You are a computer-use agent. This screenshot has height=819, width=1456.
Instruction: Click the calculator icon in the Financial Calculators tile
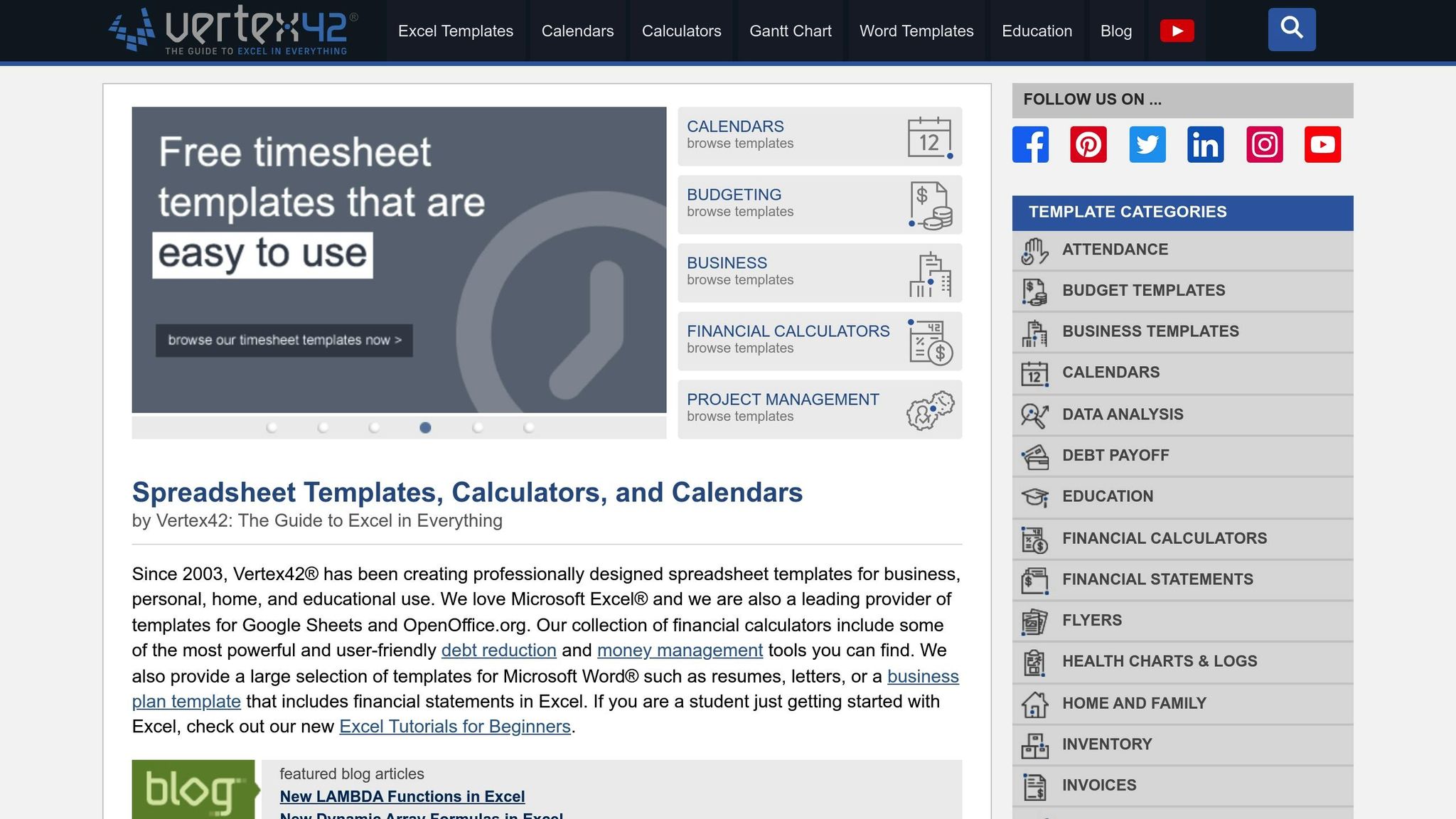click(930, 342)
